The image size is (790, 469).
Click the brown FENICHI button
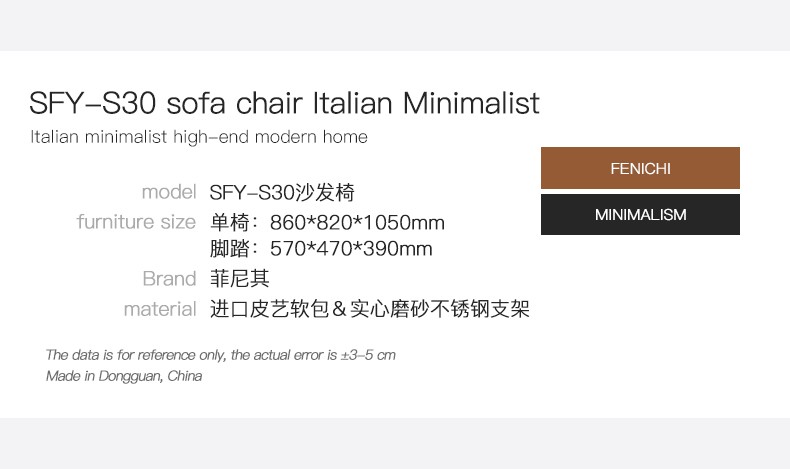[640, 168]
